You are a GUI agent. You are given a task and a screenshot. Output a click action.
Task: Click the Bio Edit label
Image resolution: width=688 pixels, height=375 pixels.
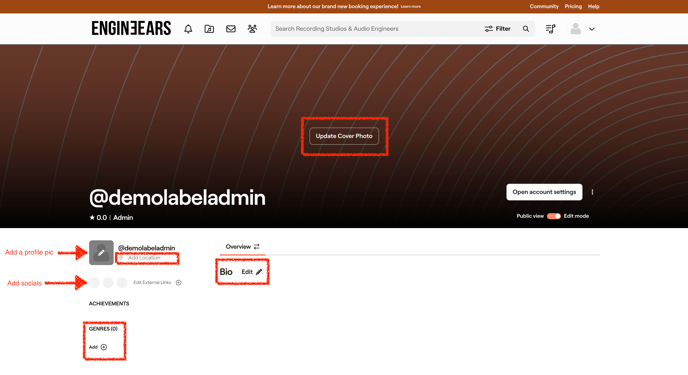[x=247, y=272]
